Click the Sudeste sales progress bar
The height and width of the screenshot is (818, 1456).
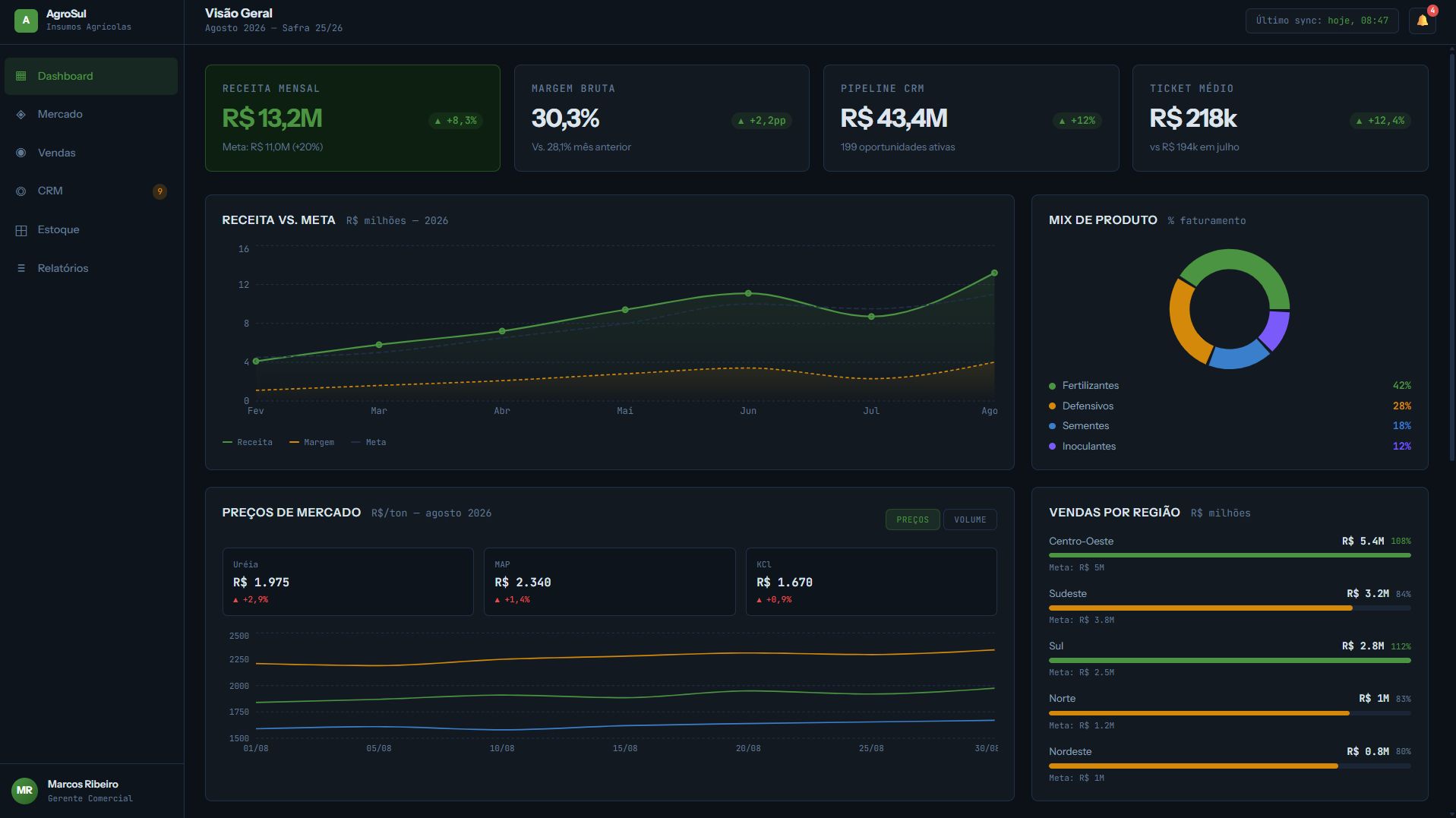pyautogui.click(x=1230, y=608)
